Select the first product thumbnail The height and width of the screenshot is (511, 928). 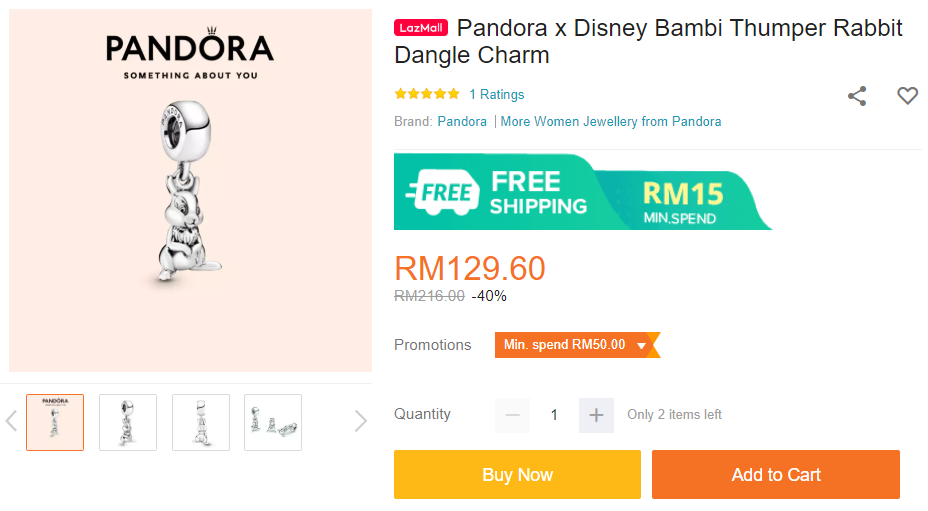click(55, 422)
